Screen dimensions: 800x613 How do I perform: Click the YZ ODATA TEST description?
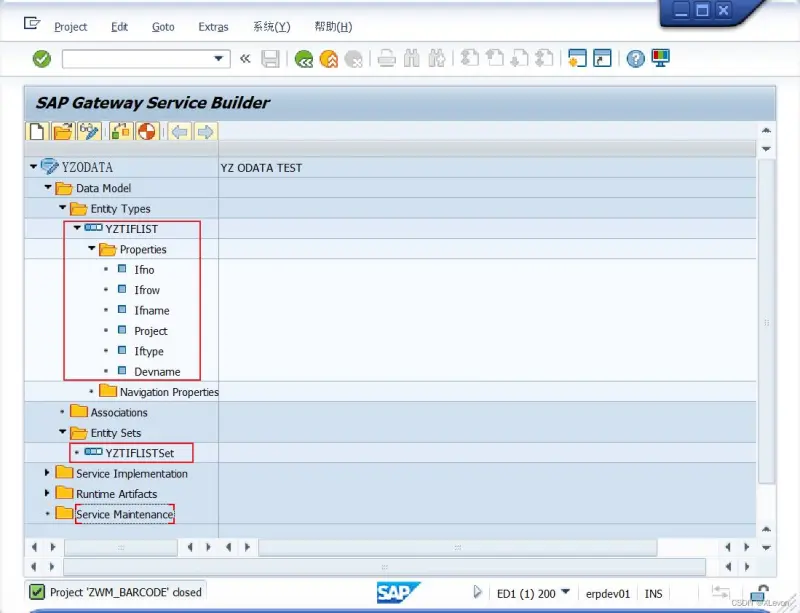[x=261, y=168]
